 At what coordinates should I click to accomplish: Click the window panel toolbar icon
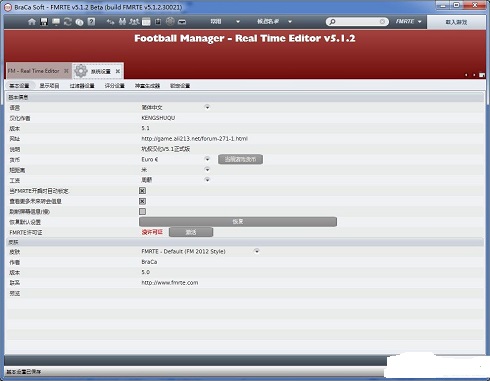(x=146, y=22)
